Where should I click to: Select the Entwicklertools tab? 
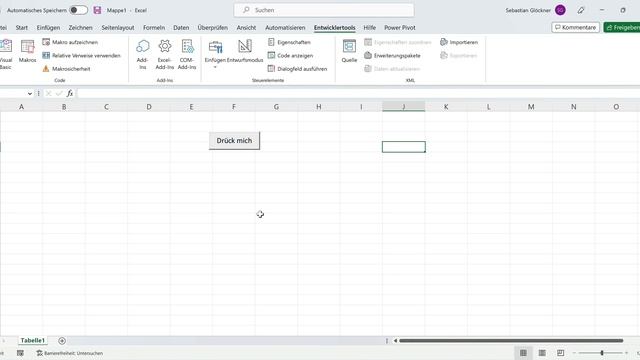click(335, 28)
